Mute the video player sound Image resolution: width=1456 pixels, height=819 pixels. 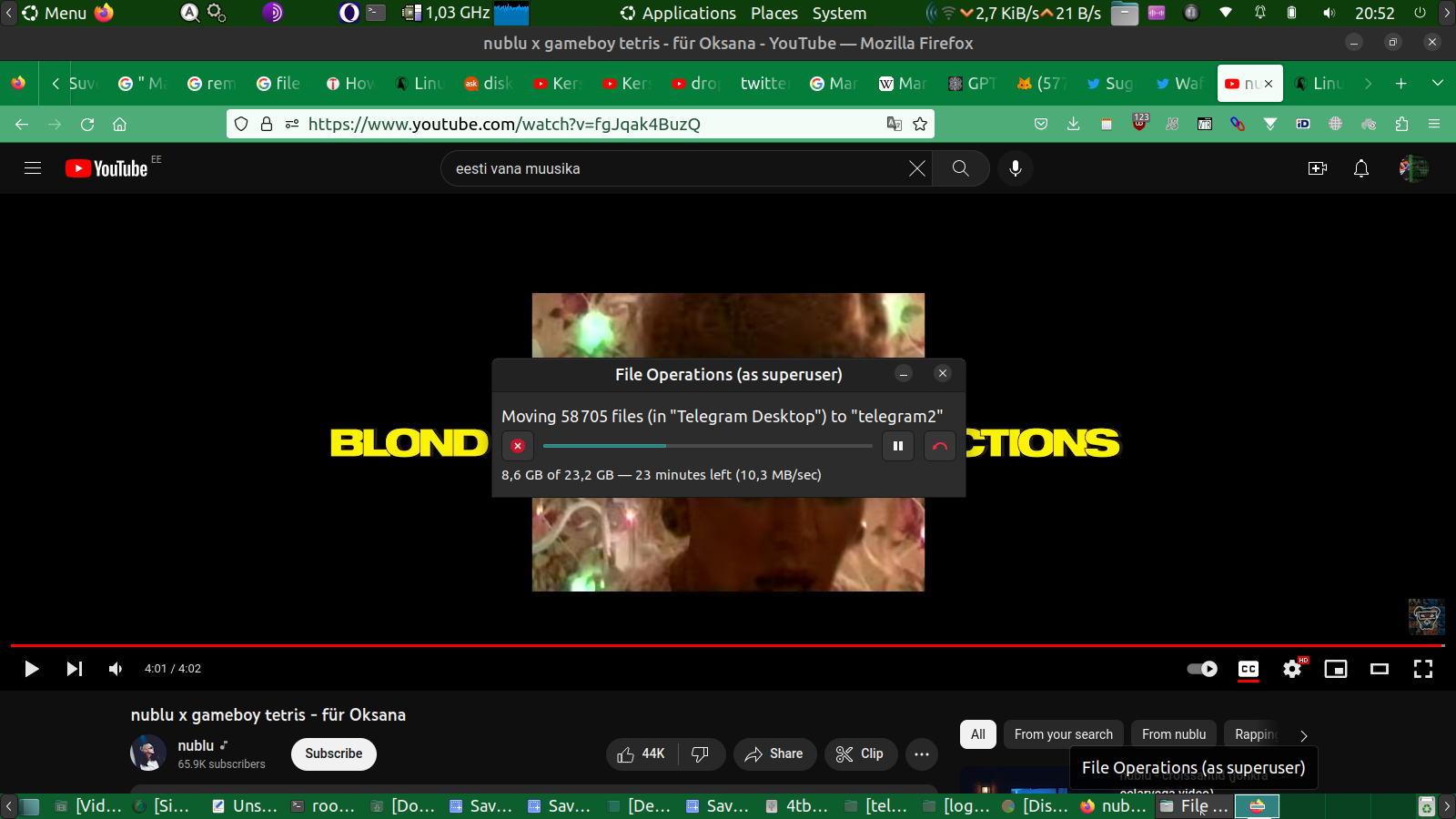[x=116, y=669]
